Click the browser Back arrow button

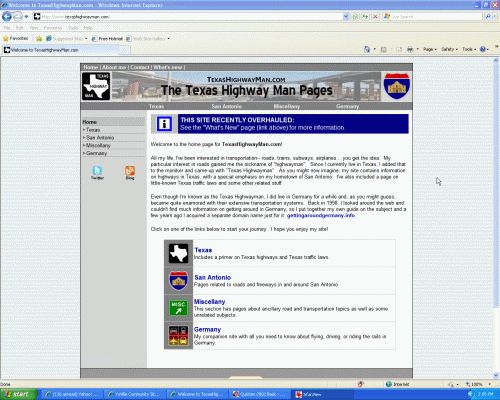[7, 16]
